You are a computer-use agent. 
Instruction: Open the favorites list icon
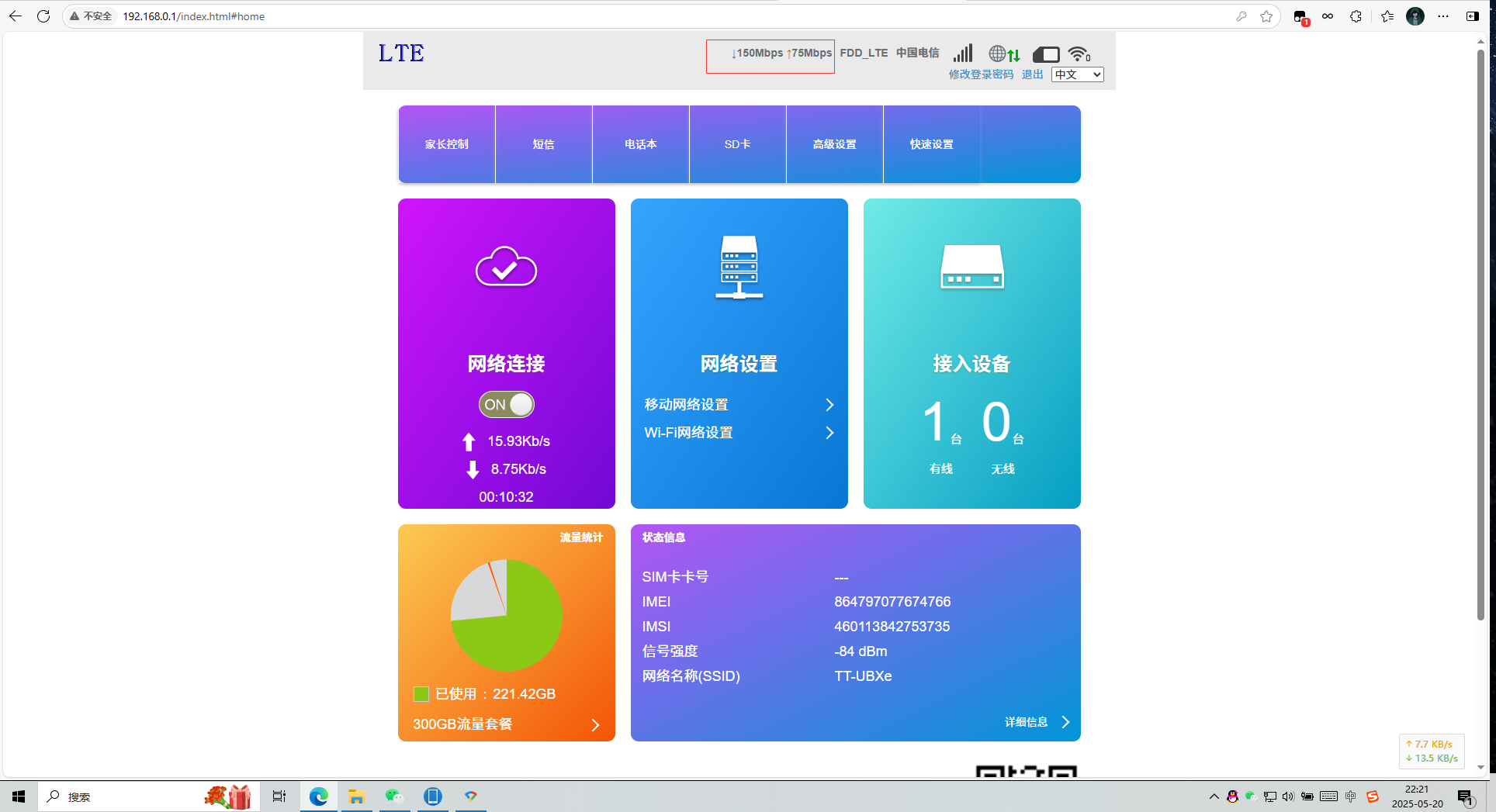pos(1387,16)
